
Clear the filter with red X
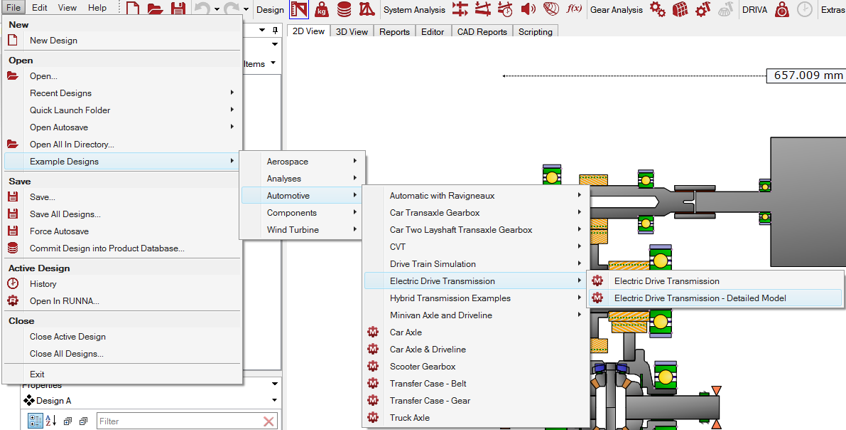point(269,422)
